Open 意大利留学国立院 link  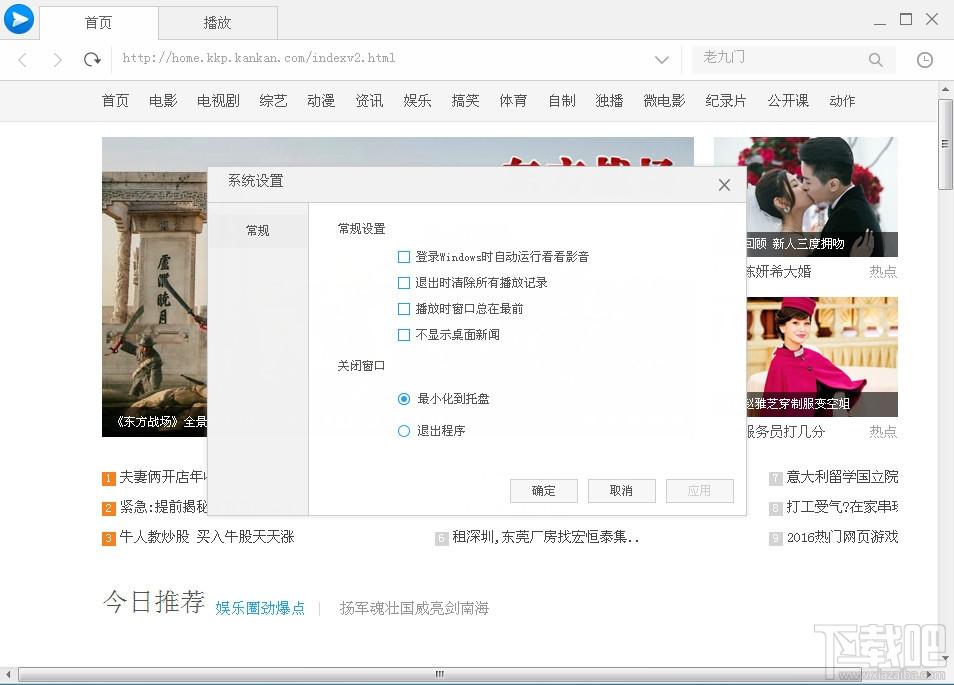coord(842,477)
